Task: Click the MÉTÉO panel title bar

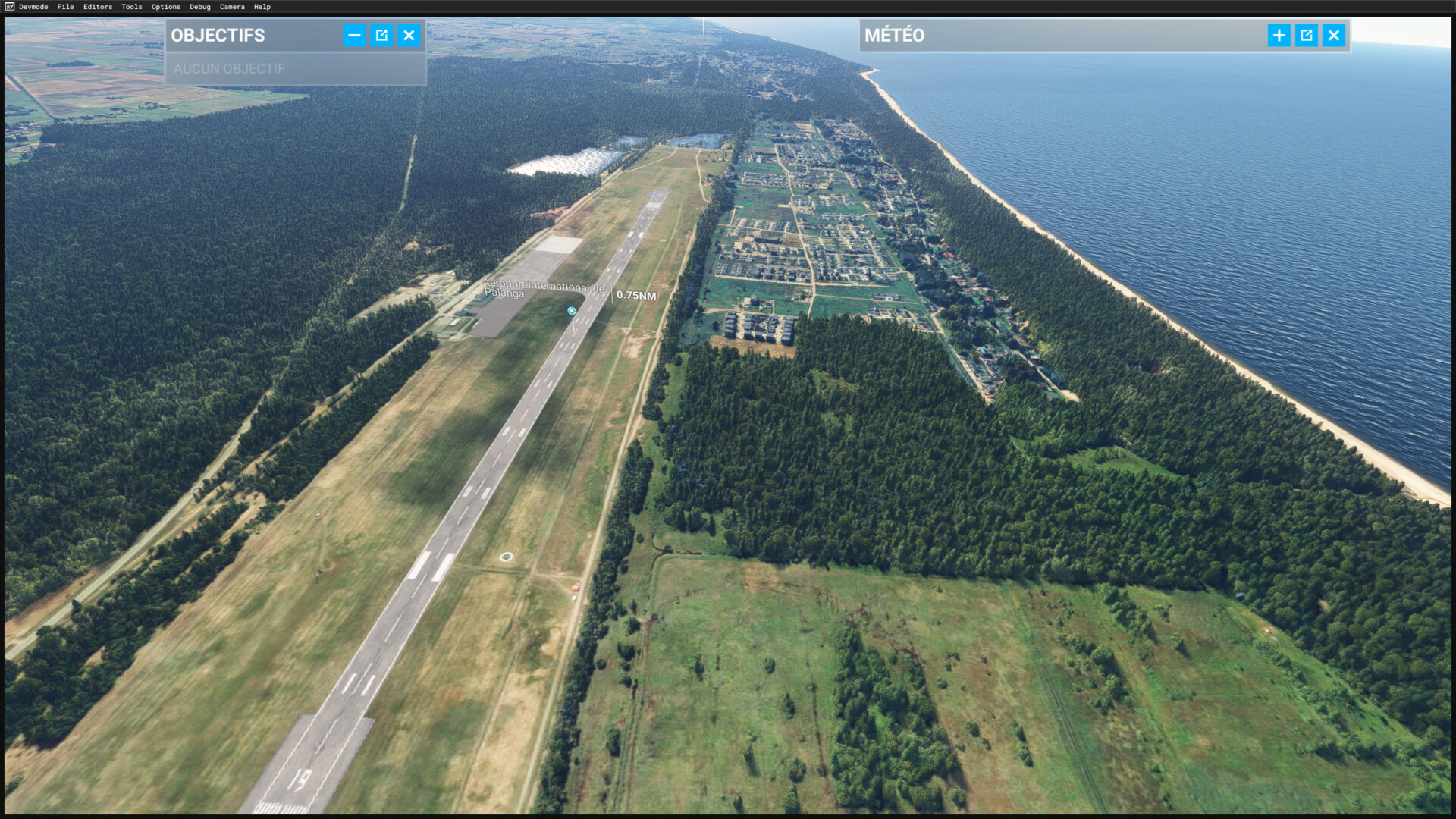Action: point(1062,36)
